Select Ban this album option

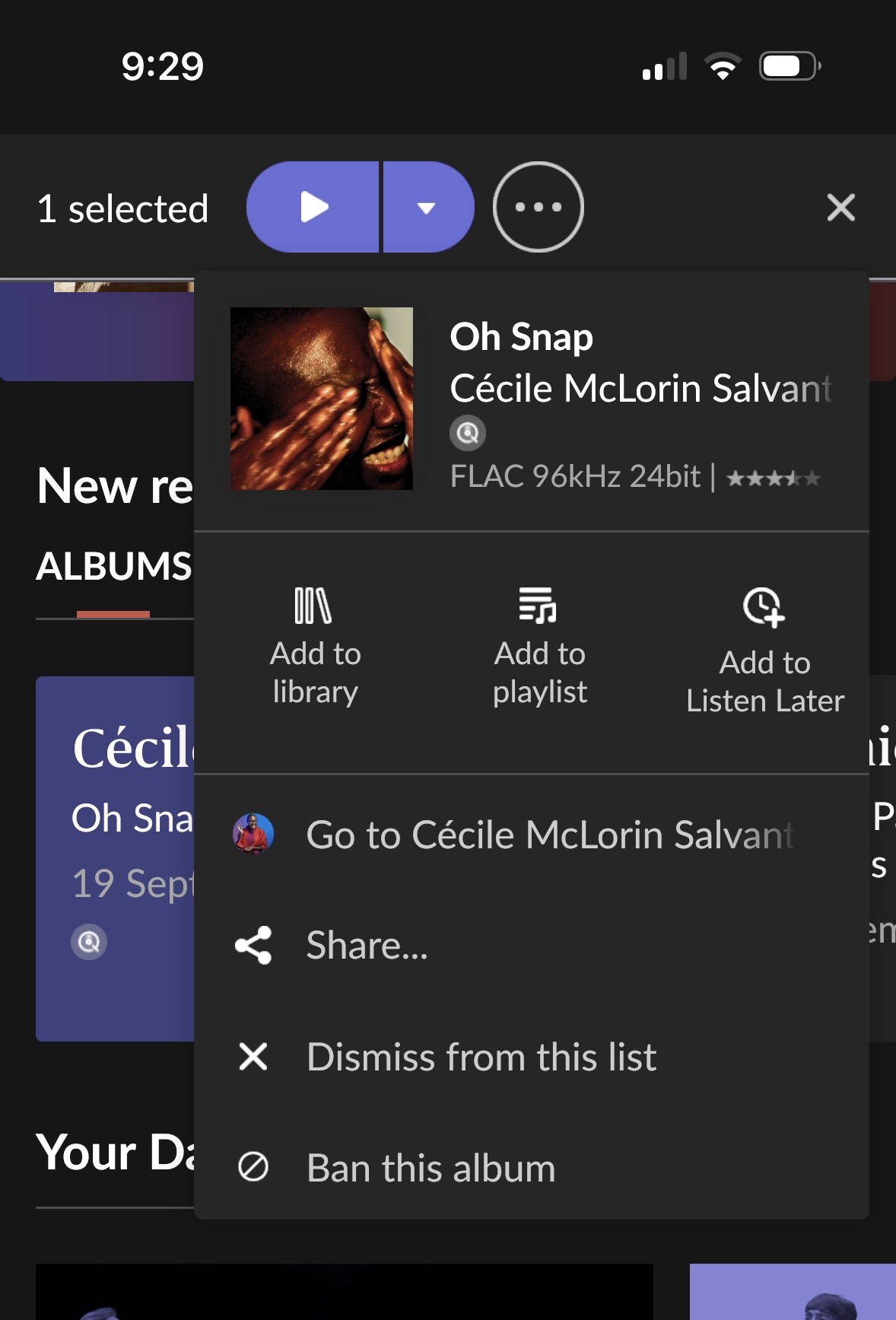[x=431, y=1168]
